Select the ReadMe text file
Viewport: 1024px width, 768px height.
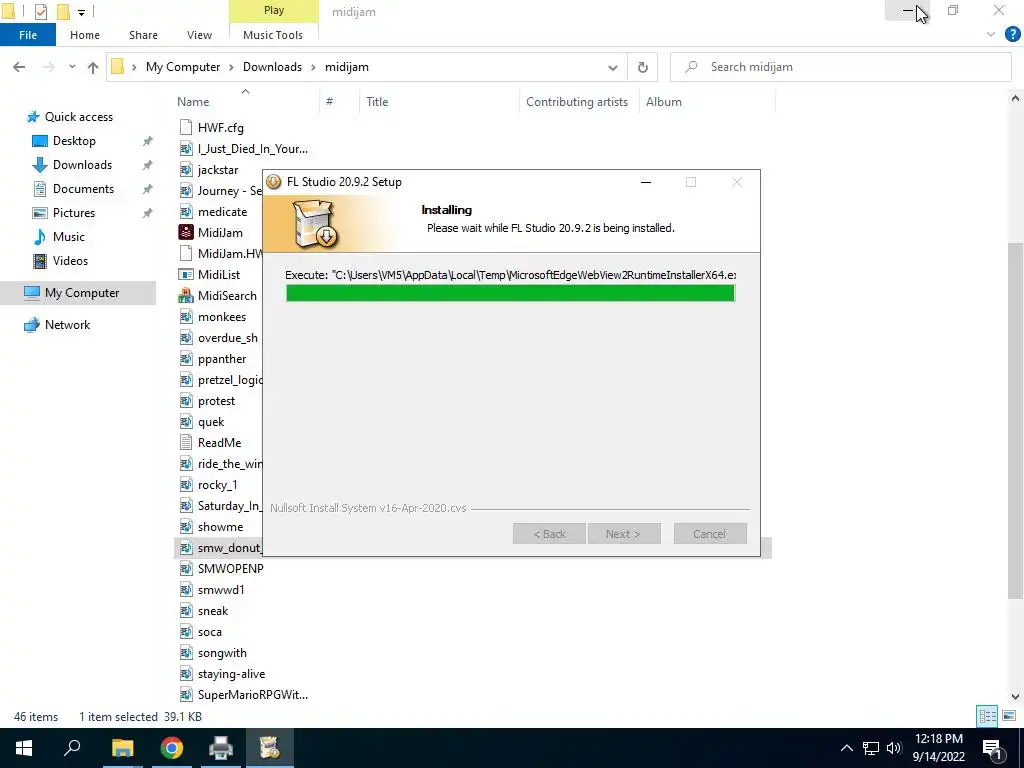219,443
